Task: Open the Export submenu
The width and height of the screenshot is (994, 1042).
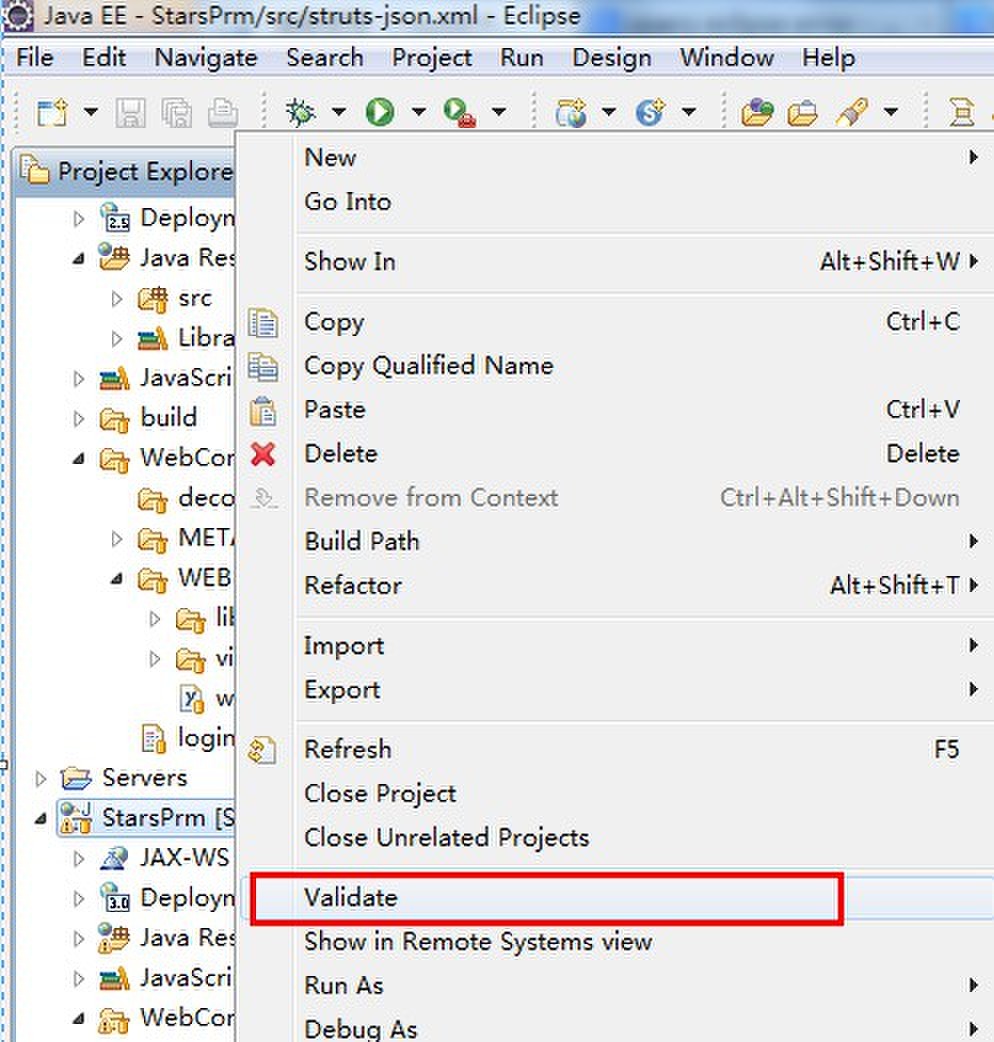Action: (614, 690)
